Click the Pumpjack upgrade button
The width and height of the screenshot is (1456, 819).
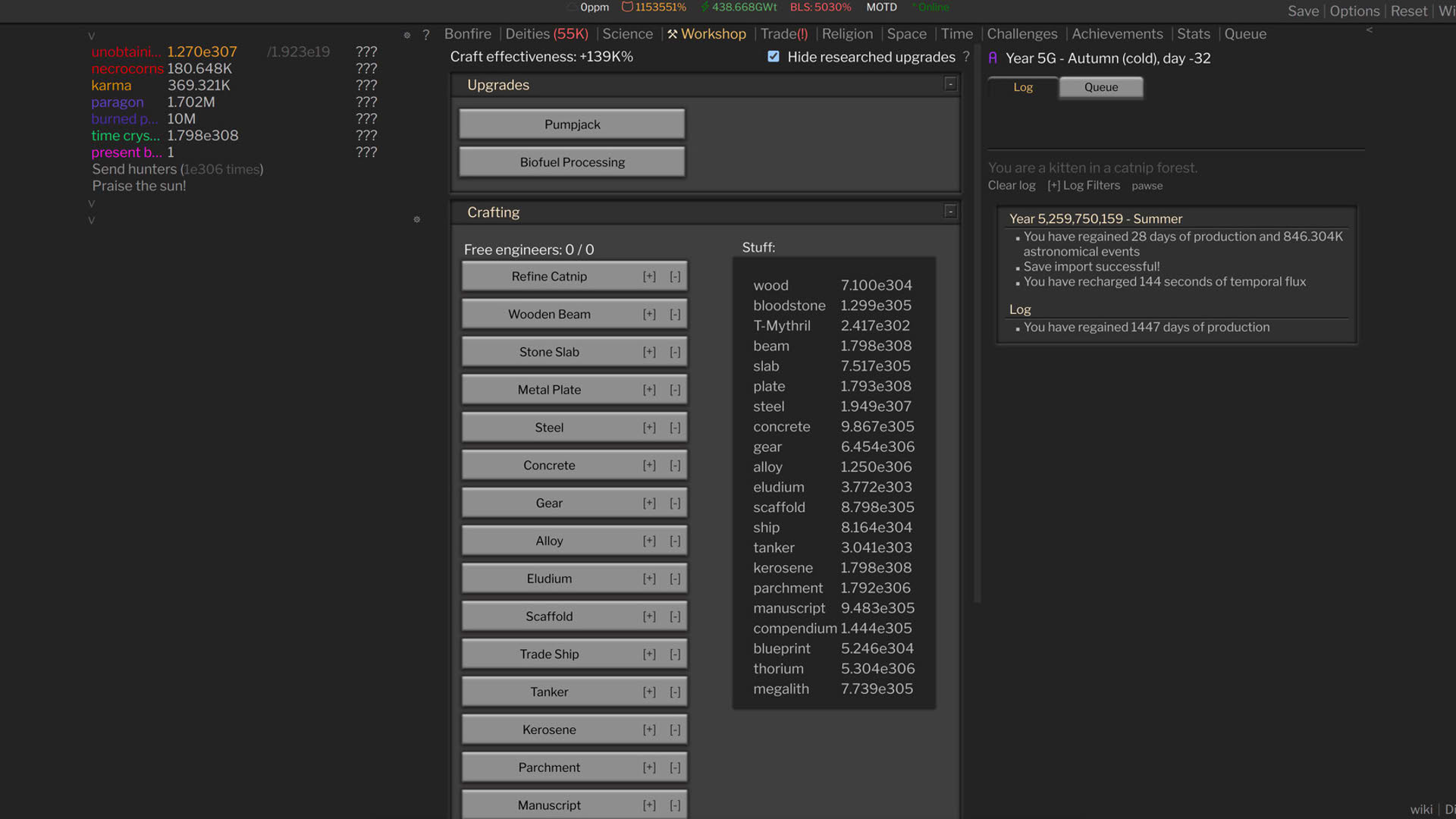pyautogui.click(x=573, y=124)
